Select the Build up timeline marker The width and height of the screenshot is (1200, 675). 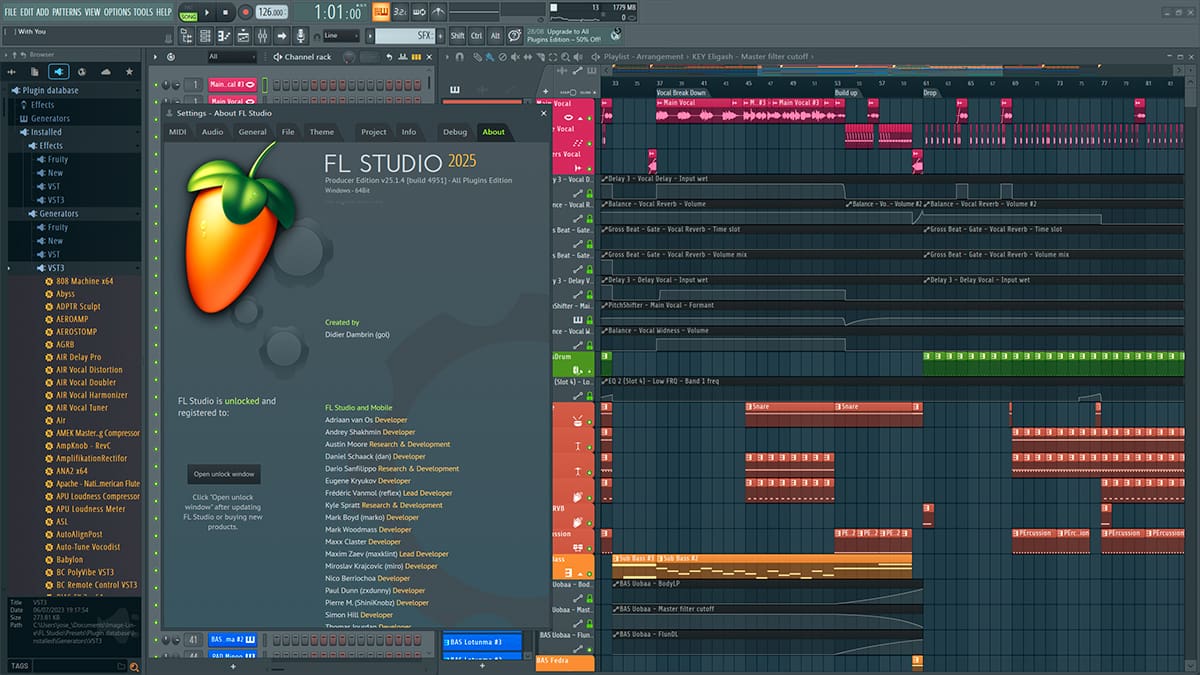coord(846,92)
